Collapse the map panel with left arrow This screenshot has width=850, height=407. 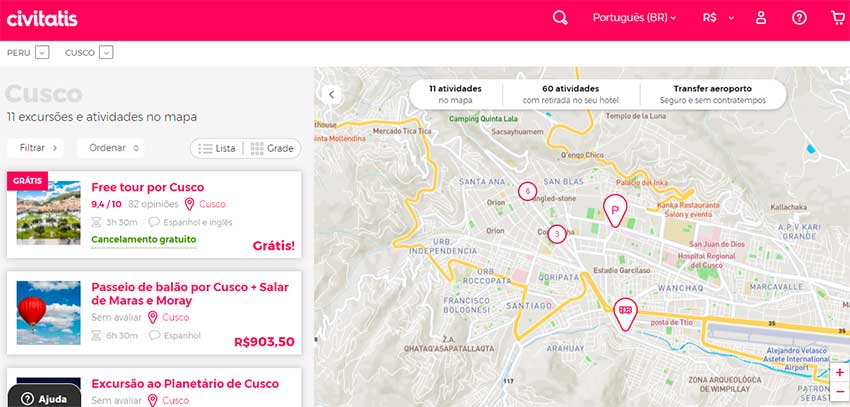(331, 95)
